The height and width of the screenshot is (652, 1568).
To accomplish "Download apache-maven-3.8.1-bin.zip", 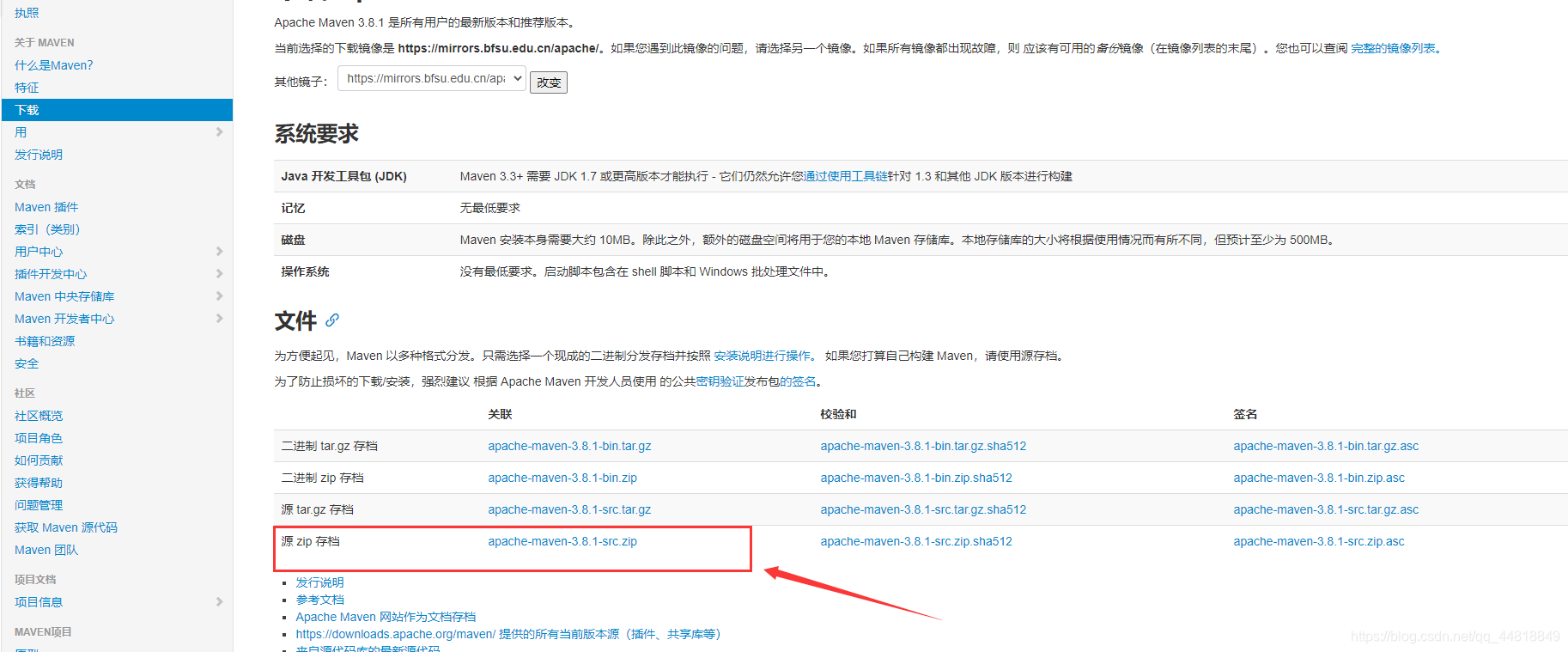I will [x=562, y=478].
